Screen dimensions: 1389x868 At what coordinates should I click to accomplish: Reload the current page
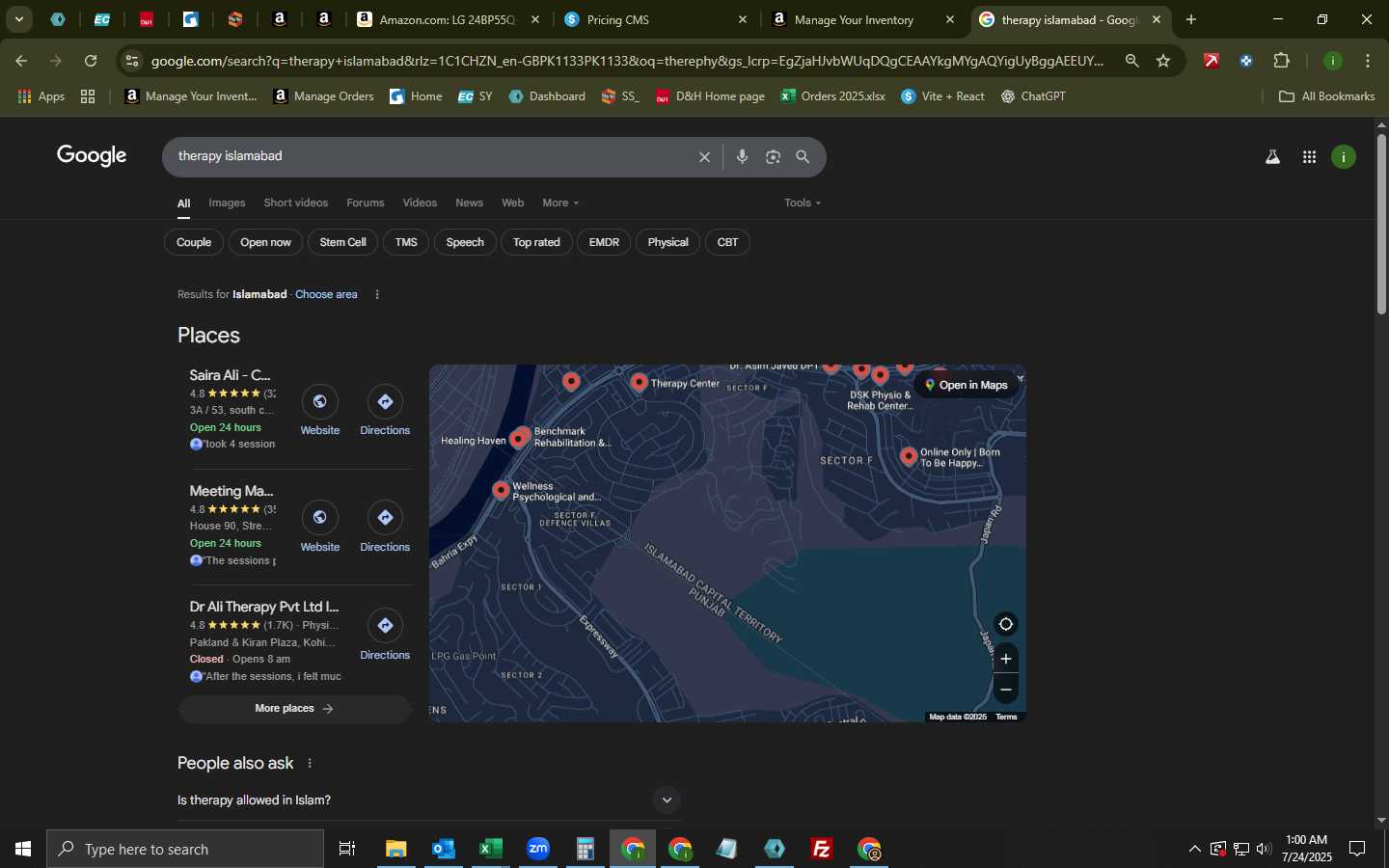click(x=91, y=61)
